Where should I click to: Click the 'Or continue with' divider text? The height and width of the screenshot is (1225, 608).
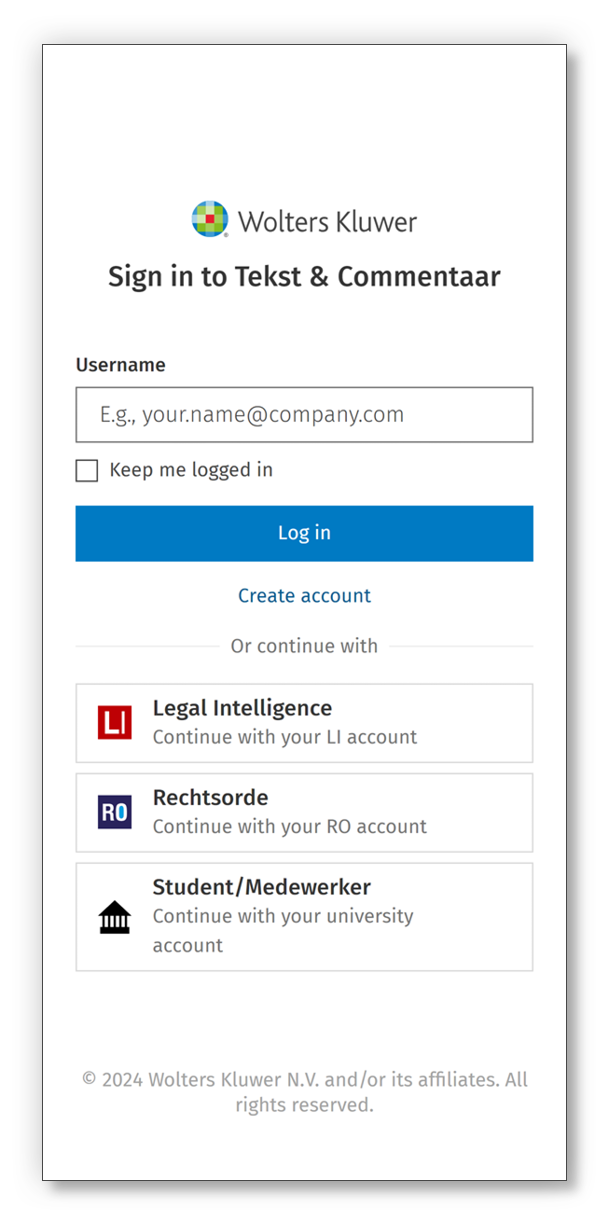coord(304,646)
